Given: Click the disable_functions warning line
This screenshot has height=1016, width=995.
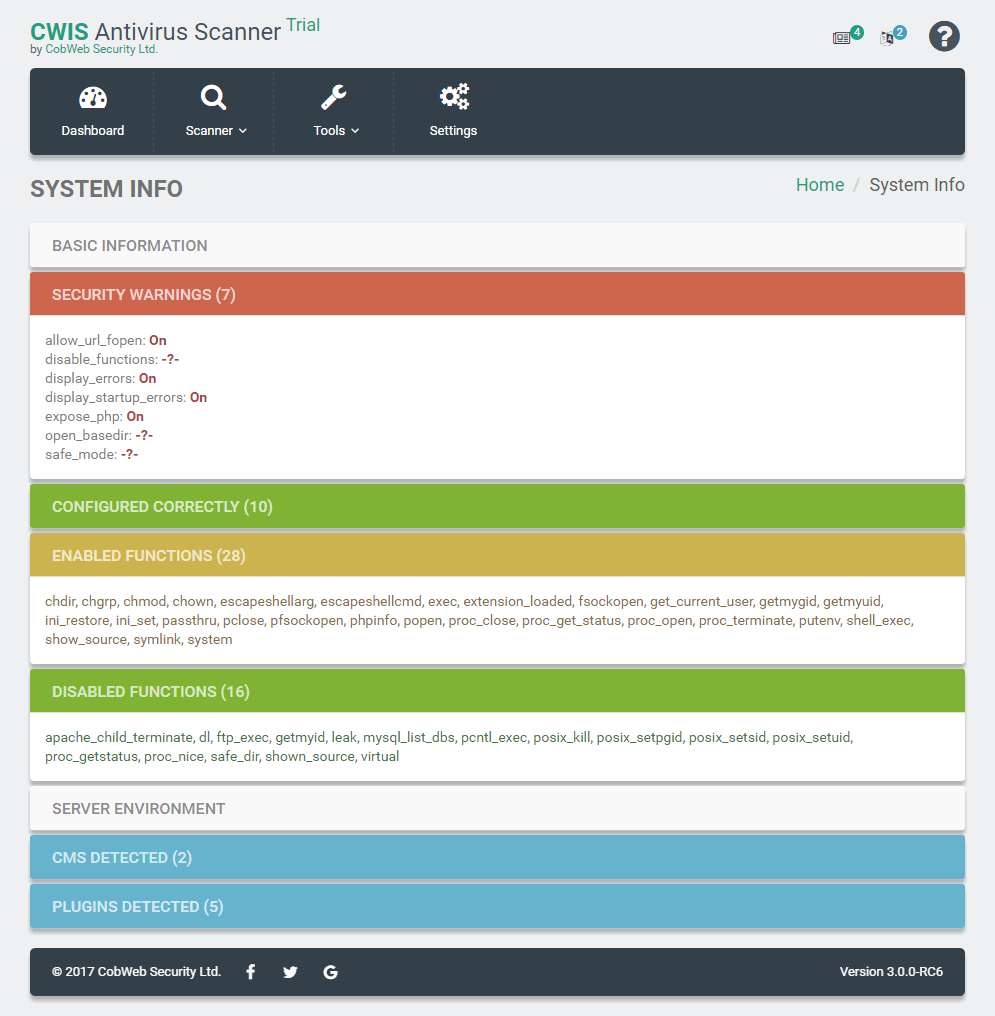Looking at the screenshot, I should (112, 359).
